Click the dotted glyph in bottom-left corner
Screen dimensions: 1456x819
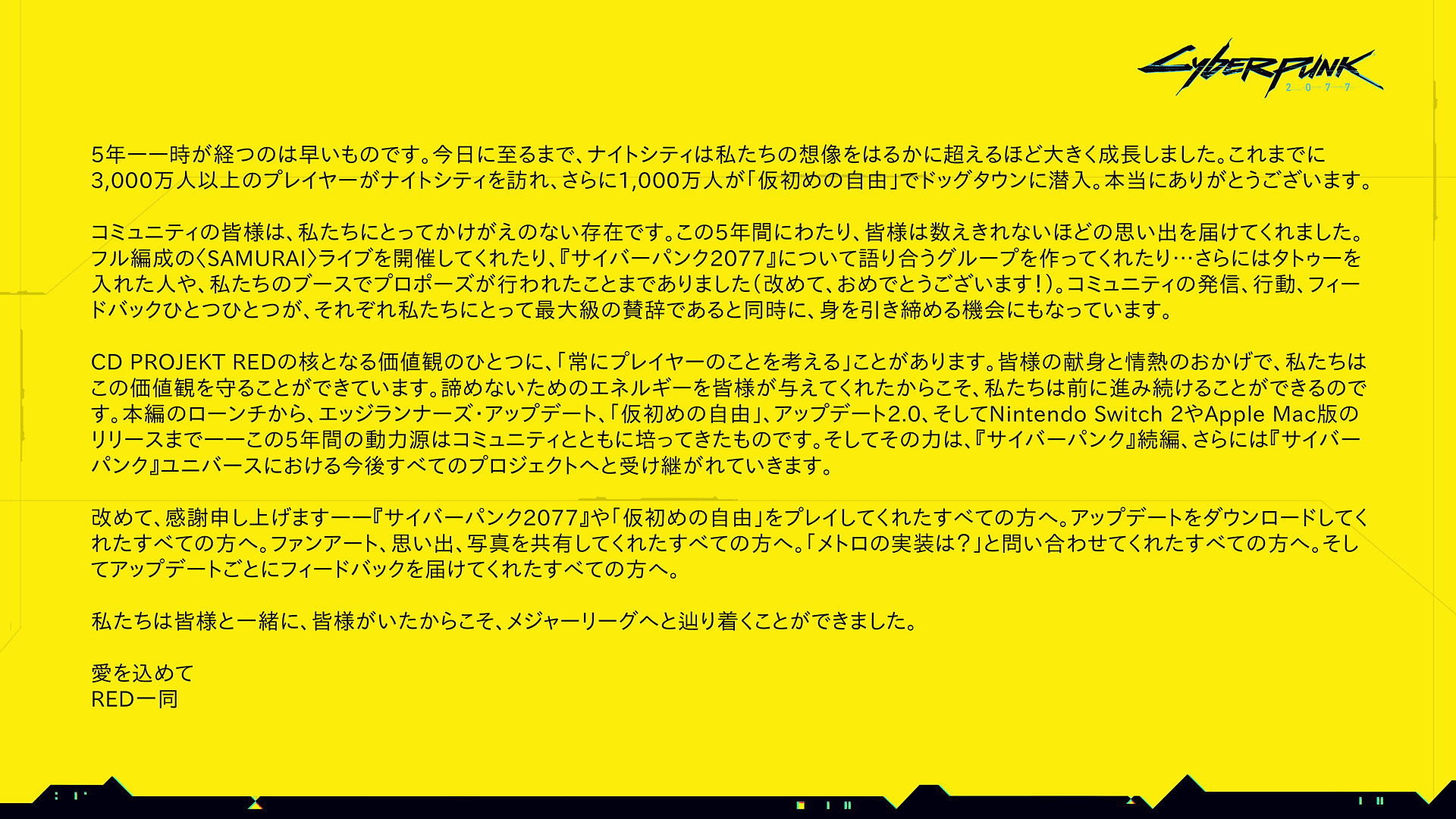click(56, 795)
